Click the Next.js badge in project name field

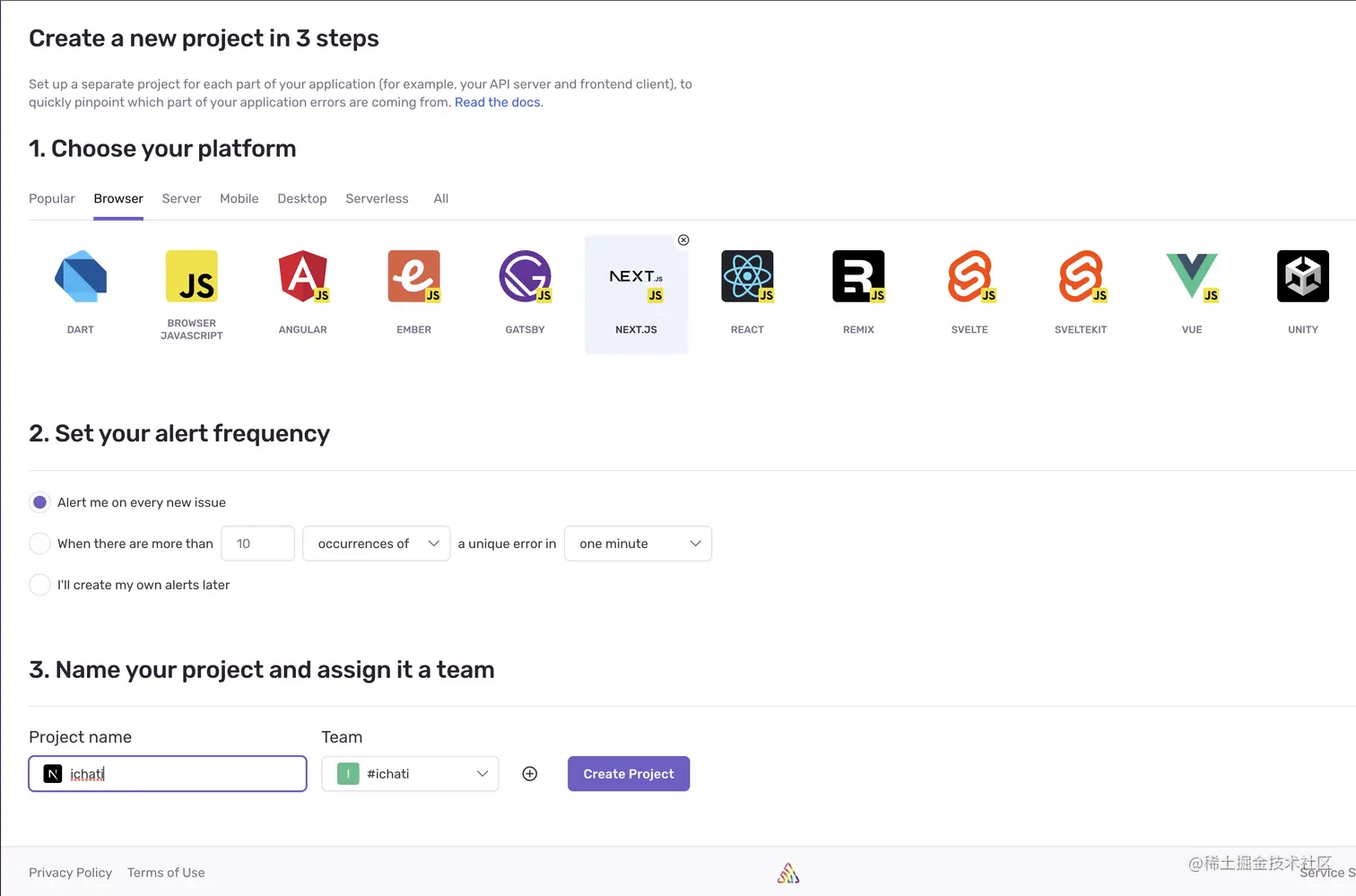(53, 774)
